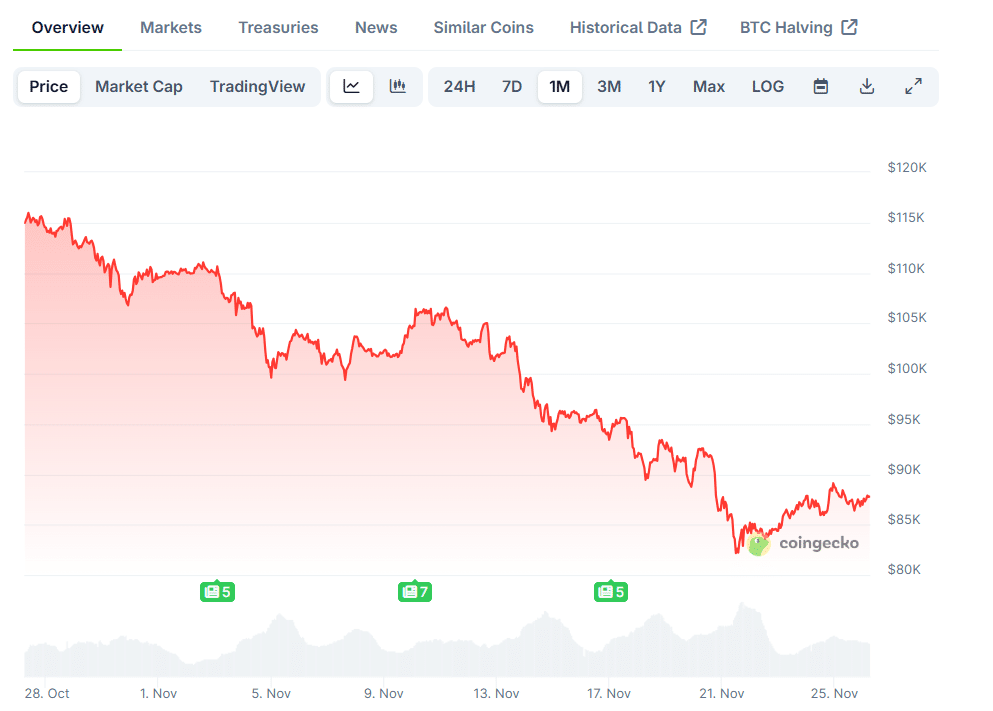Switch chart to Market Cap view
The width and height of the screenshot is (993, 711).
pyautogui.click(x=138, y=87)
